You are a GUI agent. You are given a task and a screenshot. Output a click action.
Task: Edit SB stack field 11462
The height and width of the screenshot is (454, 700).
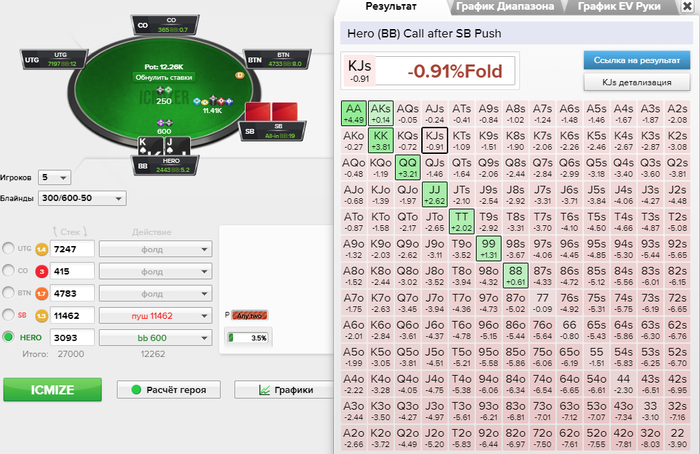click(72, 316)
